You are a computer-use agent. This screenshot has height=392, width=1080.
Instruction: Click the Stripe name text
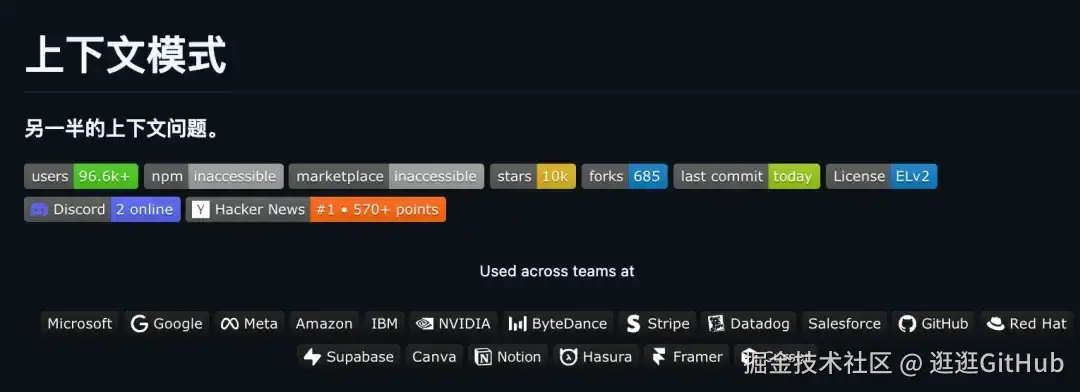[668, 324]
